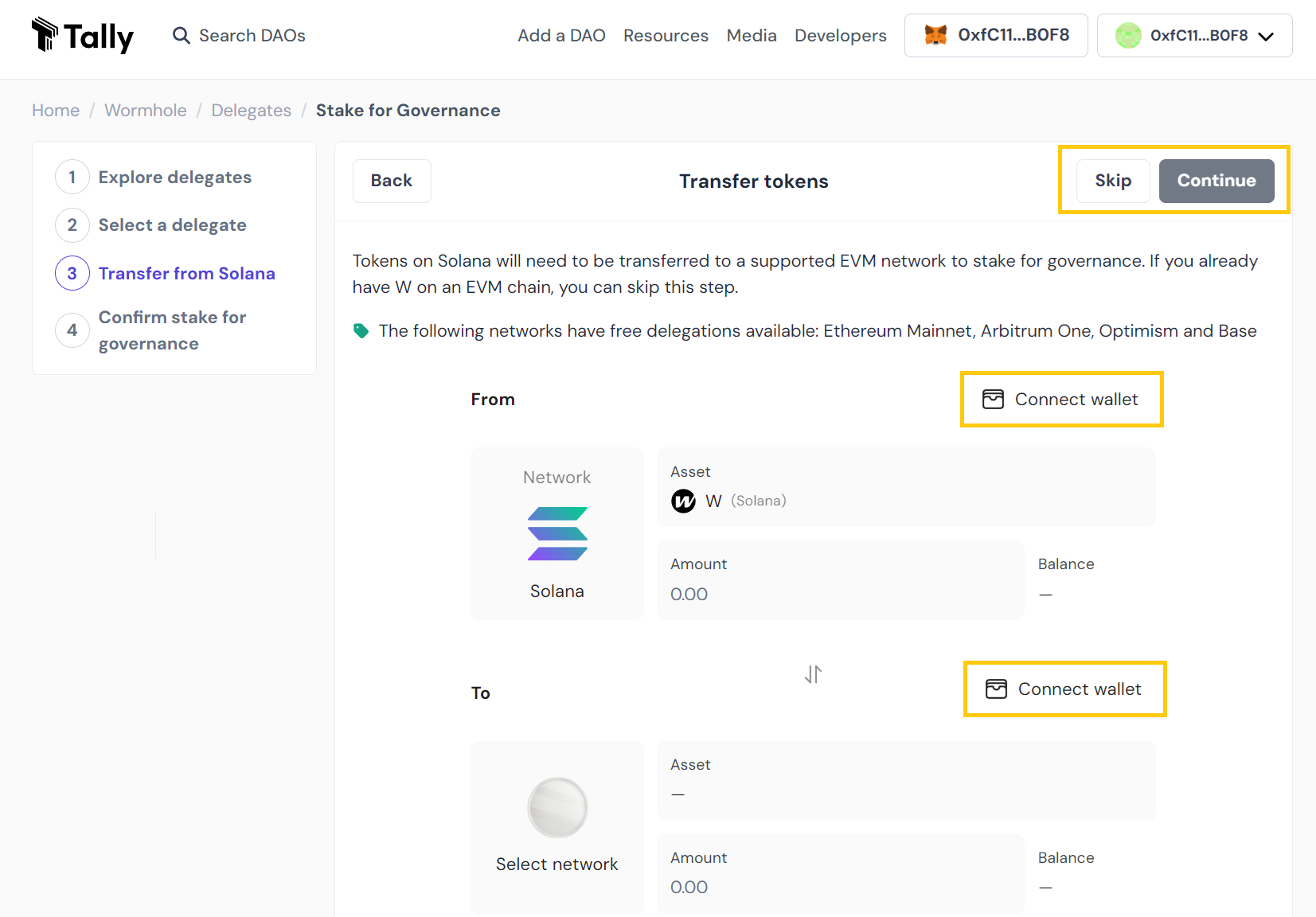Click the Continue button
Screen dimensions: 1316x917
point(1216,181)
